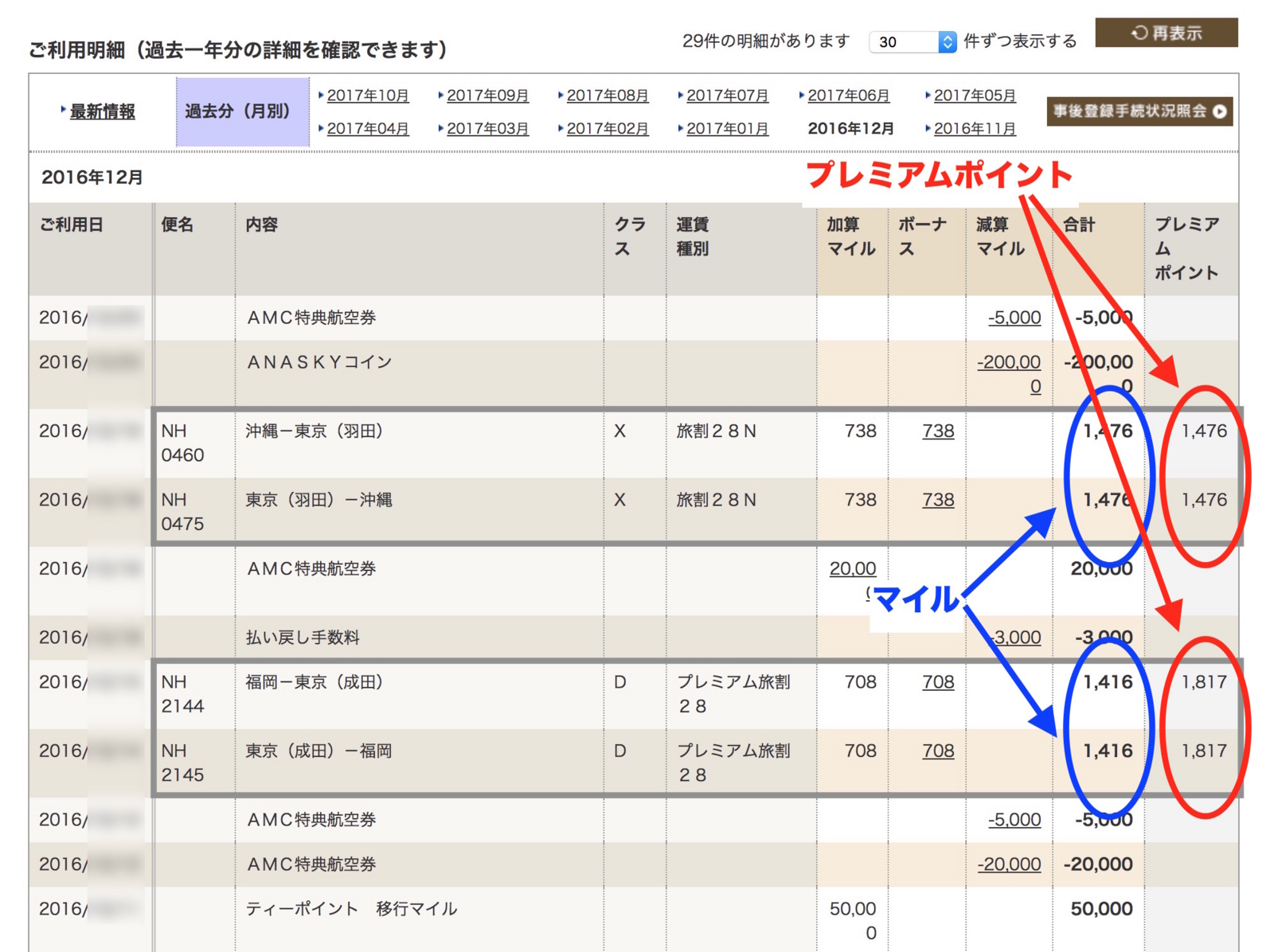Click the -20,000 減算マイル link
The width and height of the screenshot is (1274, 952).
(1009, 864)
